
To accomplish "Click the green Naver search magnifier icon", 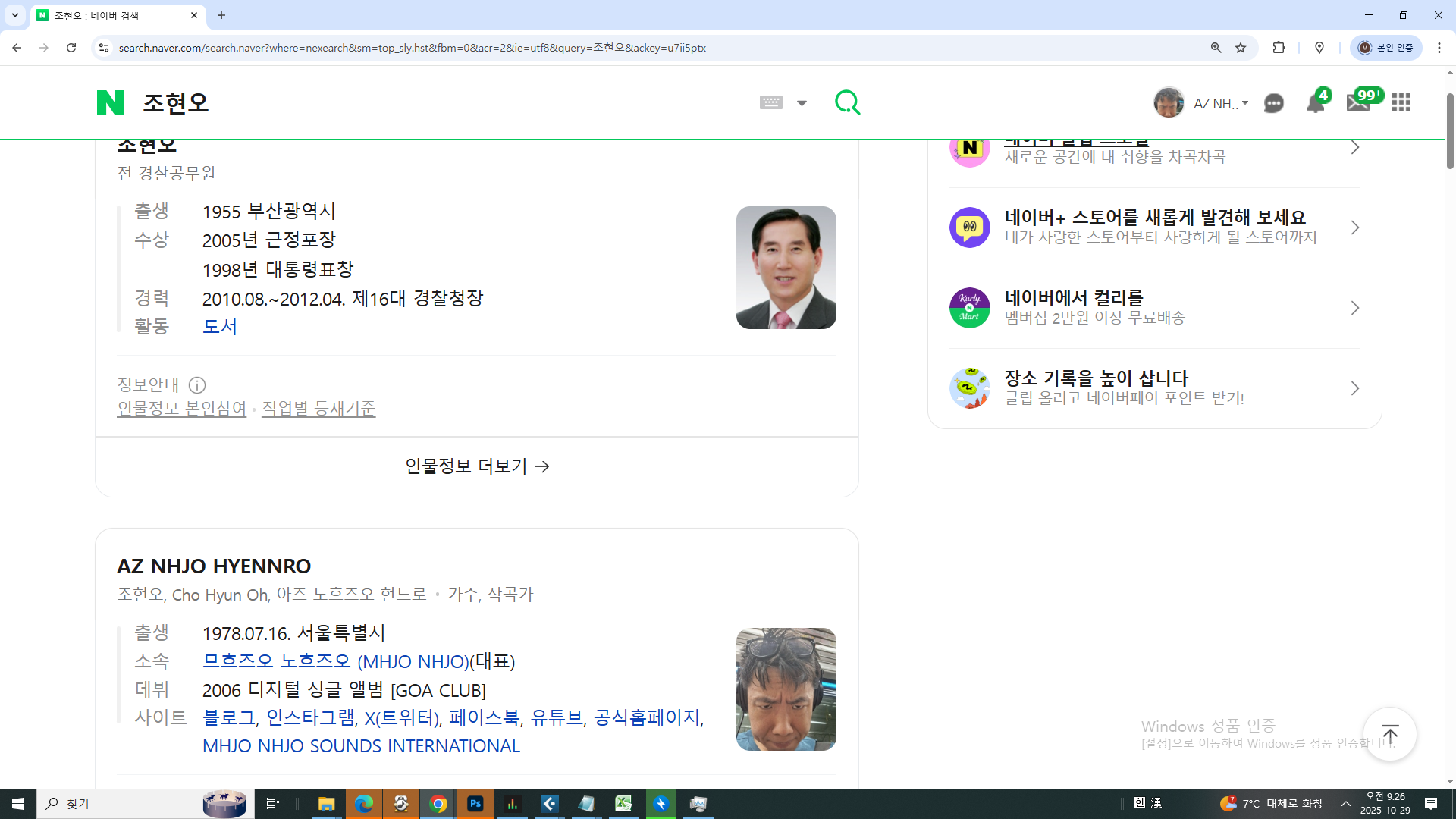I will click(x=847, y=102).
